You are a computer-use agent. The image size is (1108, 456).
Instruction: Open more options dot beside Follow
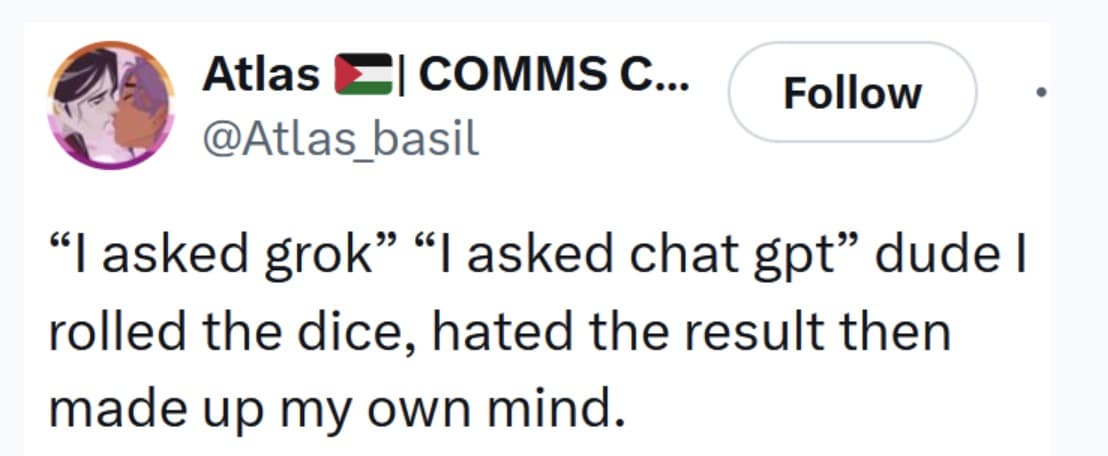pyautogui.click(x=1040, y=93)
